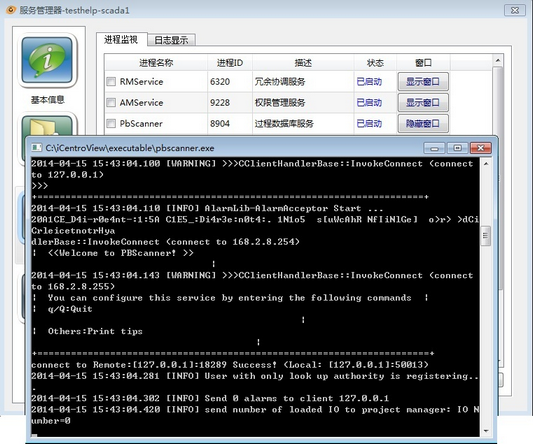Click 已启动 status of RMService

[x=369, y=82]
